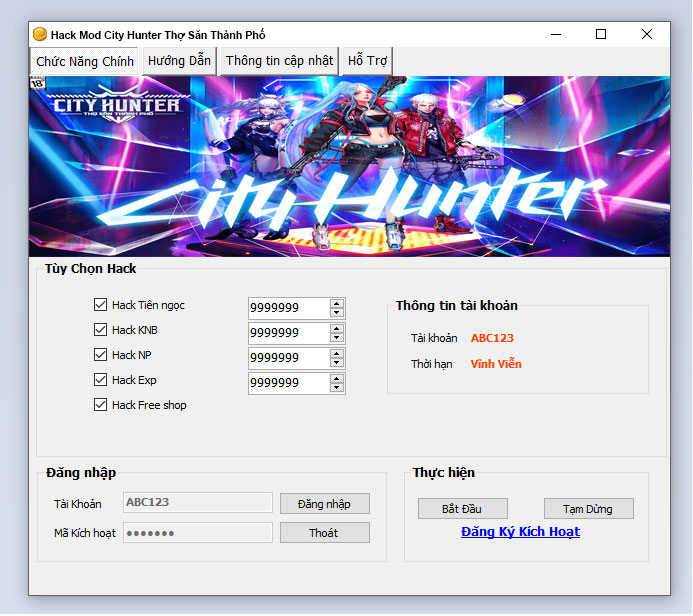The width and height of the screenshot is (693, 616).
Task: Open the Hướng Dẫn tab
Action: 179,61
